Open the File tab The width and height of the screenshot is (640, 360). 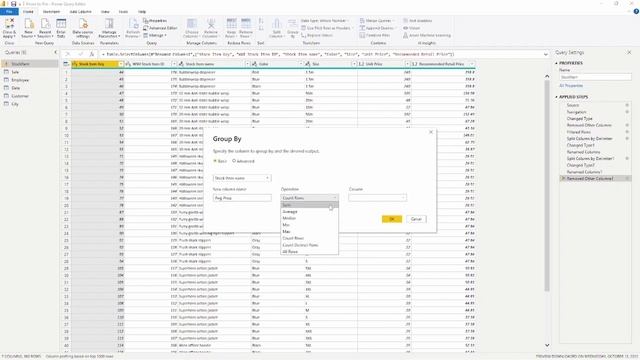pyautogui.click(x=9, y=12)
